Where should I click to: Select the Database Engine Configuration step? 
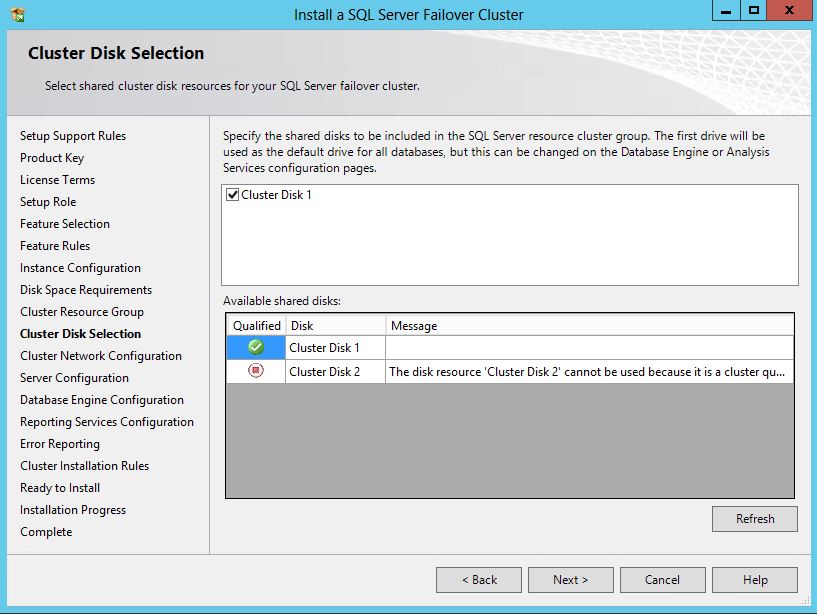tap(102, 400)
